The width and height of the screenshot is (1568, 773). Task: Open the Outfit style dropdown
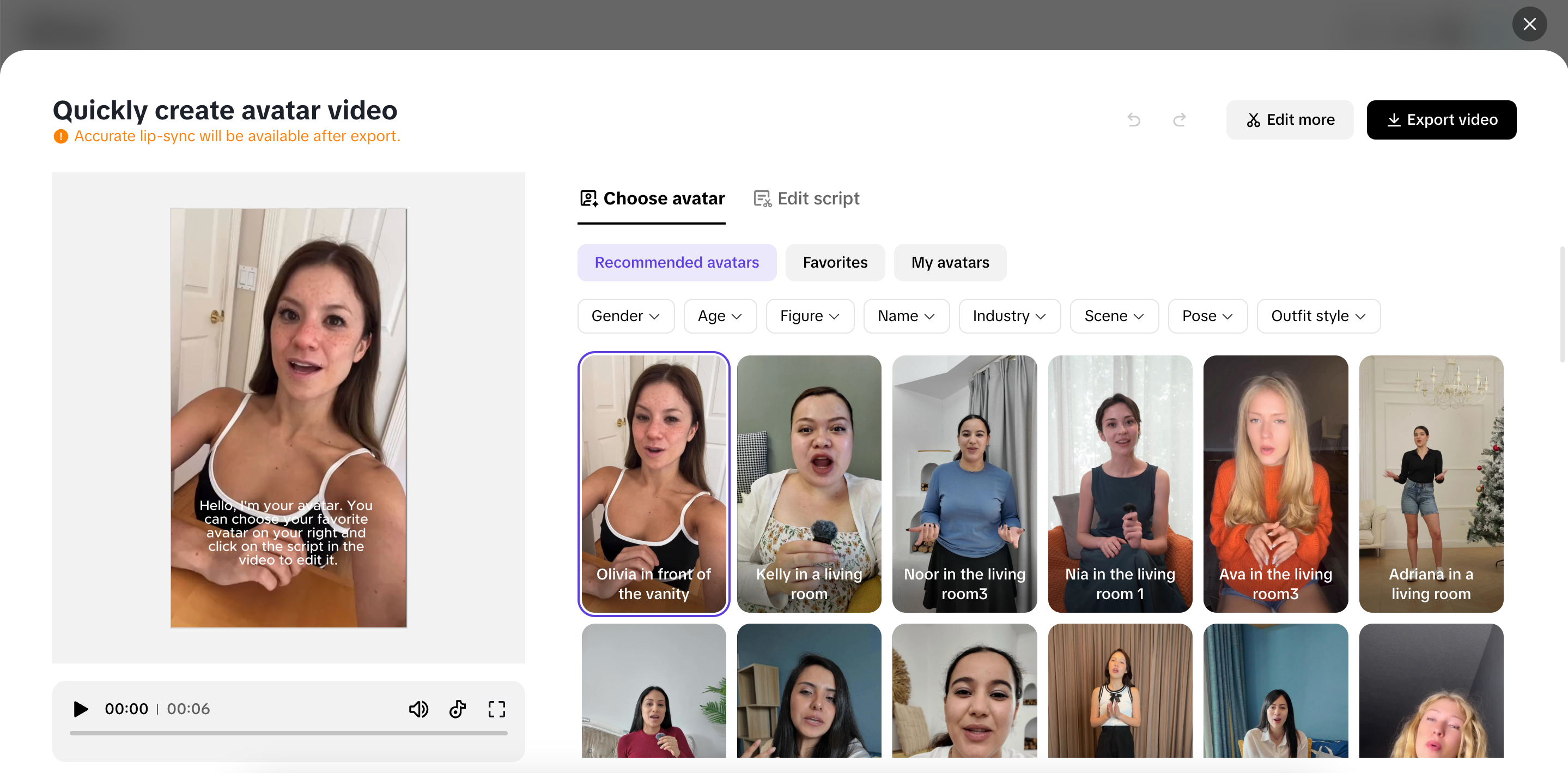pyautogui.click(x=1318, y=316)
